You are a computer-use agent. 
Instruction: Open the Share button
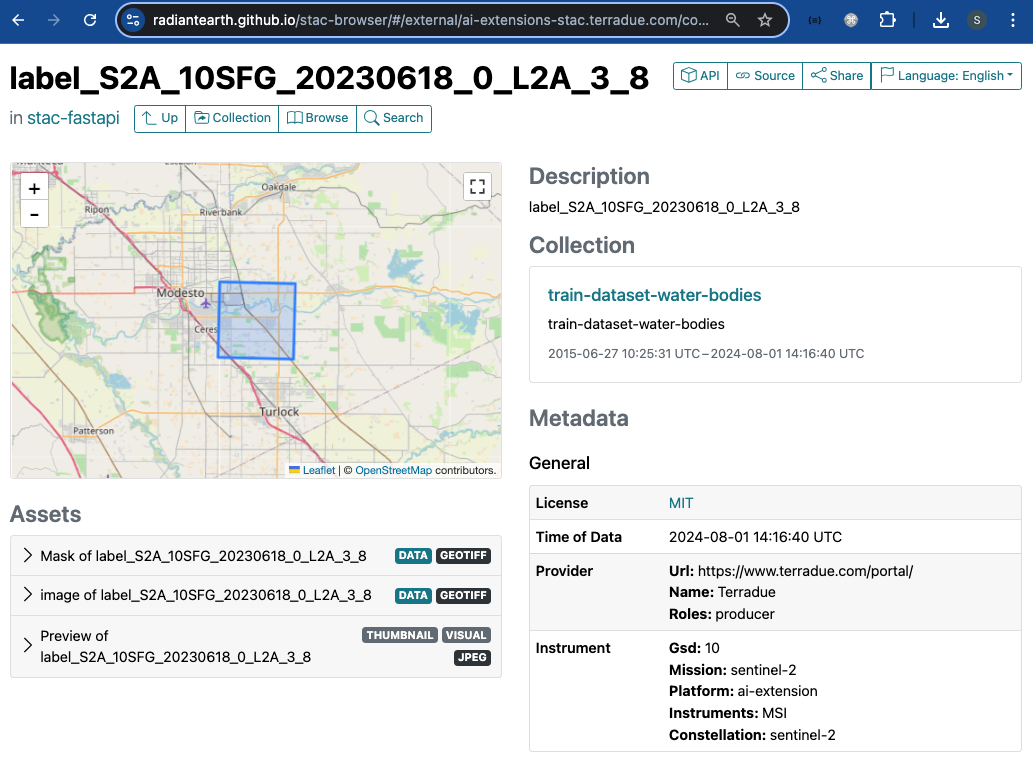(x=836, y=76)
